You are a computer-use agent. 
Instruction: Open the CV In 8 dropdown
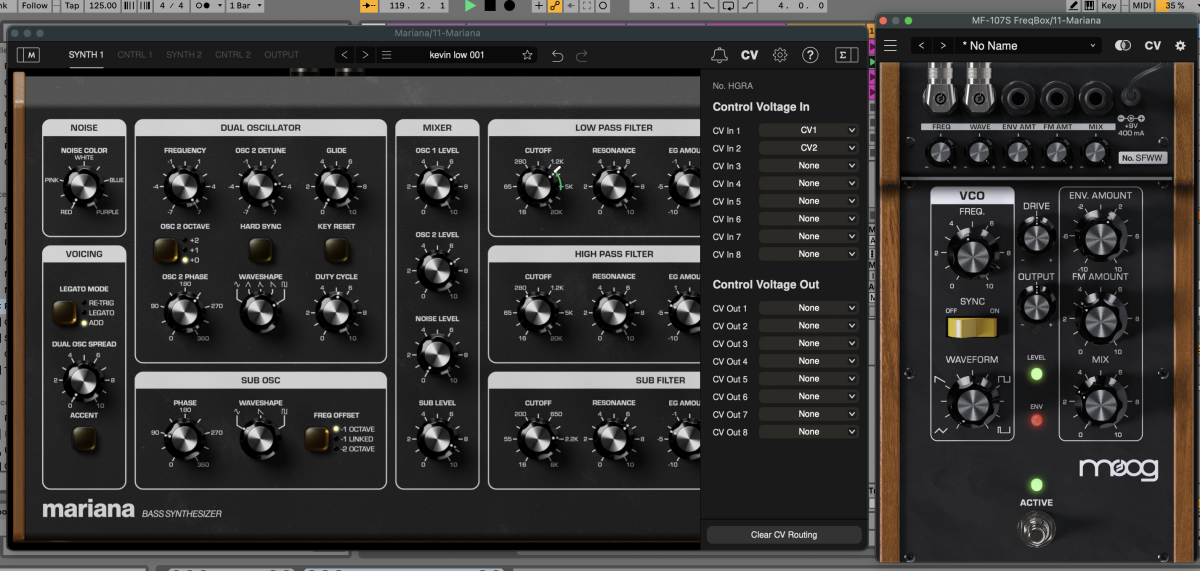pos(809,255)
